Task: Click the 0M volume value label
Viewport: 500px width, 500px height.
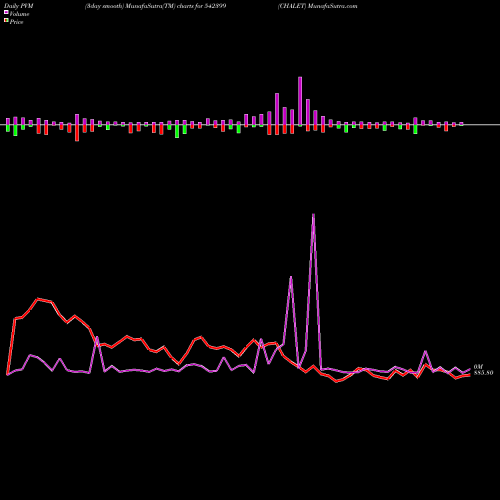Action: pyautogui.click(x=478, y=367)
